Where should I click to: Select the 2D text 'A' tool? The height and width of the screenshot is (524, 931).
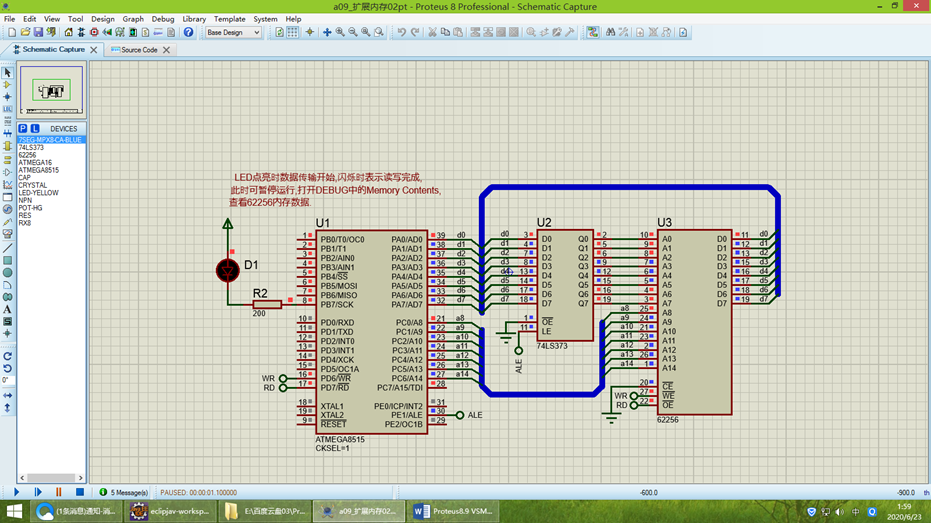point(7,309)
